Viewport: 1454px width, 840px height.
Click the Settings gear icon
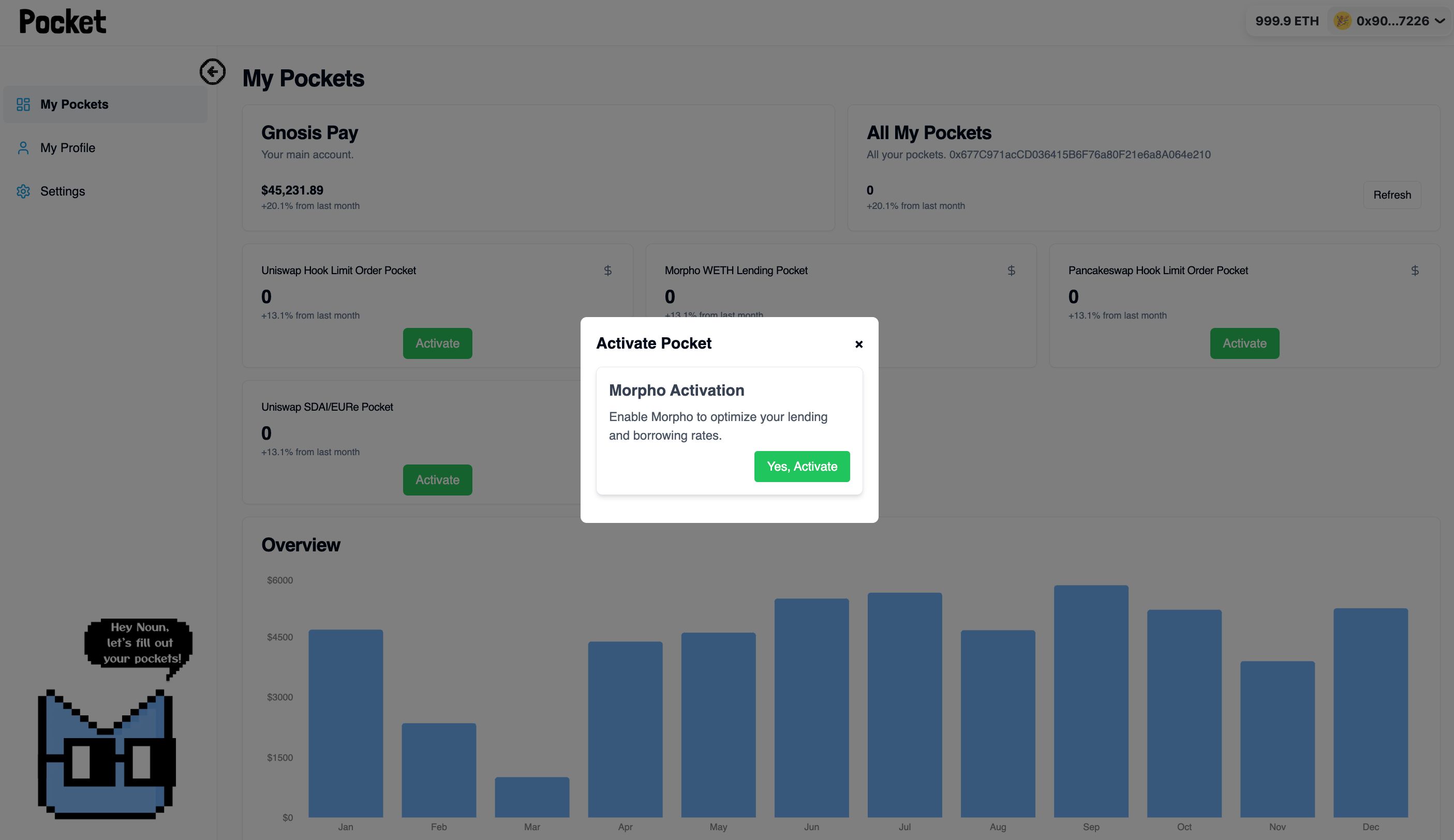point(23,191)
